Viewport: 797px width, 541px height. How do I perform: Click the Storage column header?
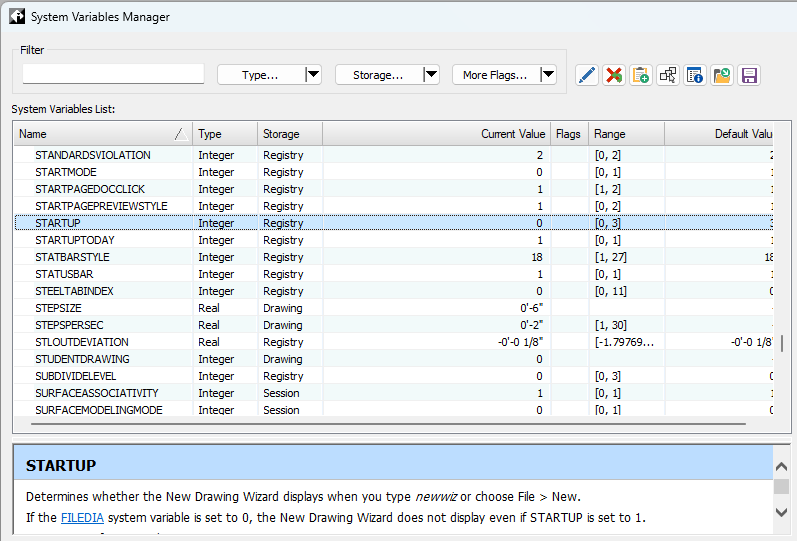[290, 134]
